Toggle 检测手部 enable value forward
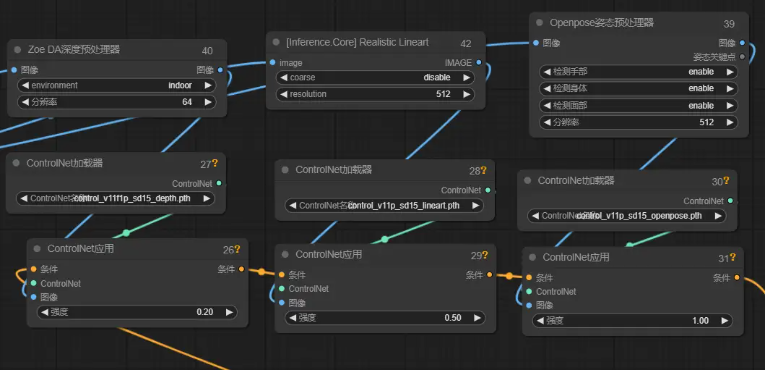765x370 pixels. tap(730, 72)
